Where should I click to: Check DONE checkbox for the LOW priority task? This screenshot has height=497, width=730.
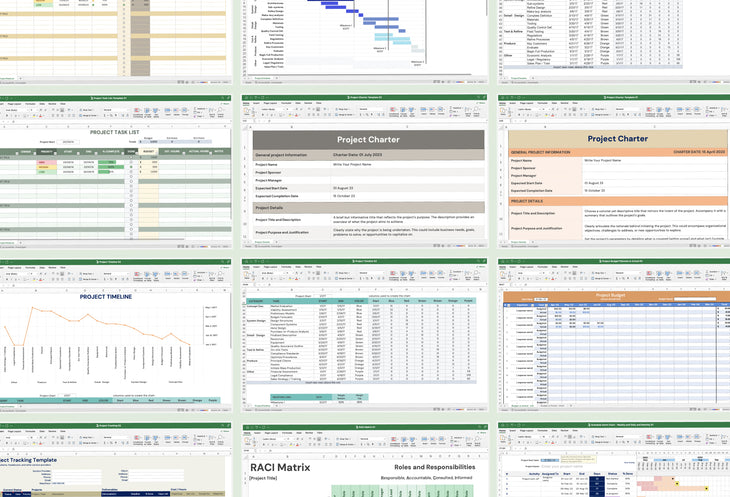(x=131, y=172)
